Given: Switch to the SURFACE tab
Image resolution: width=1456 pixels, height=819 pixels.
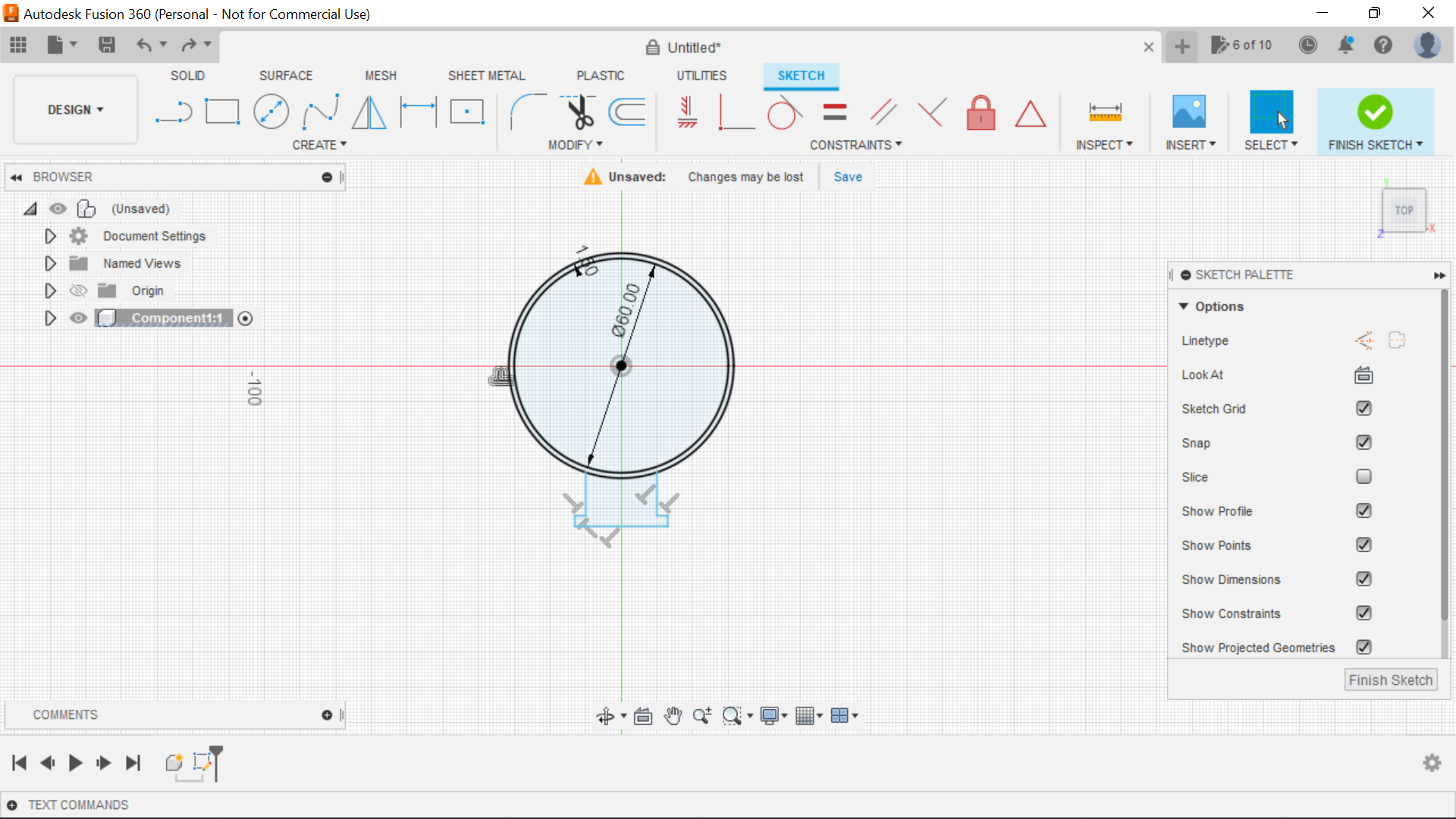Looking at the screenshot, I should (x=286, y=75).
